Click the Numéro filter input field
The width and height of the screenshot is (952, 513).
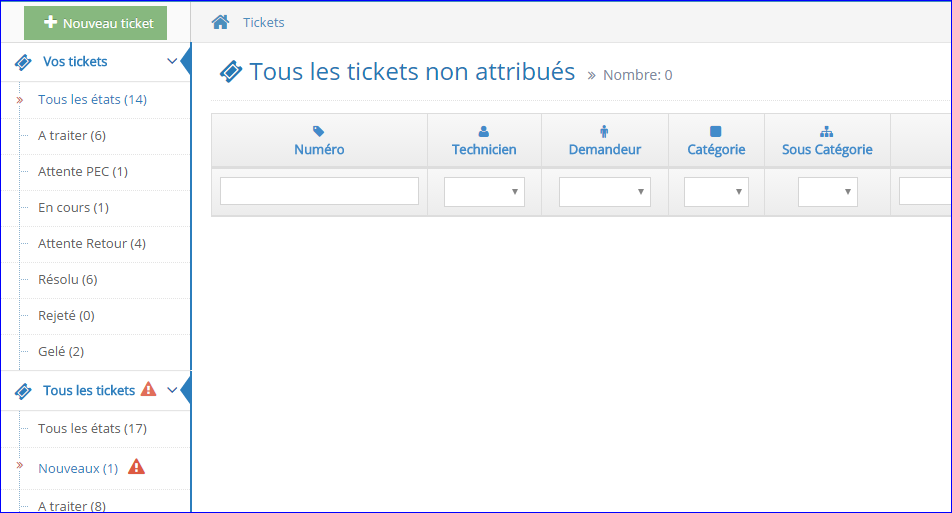point(319,191)
